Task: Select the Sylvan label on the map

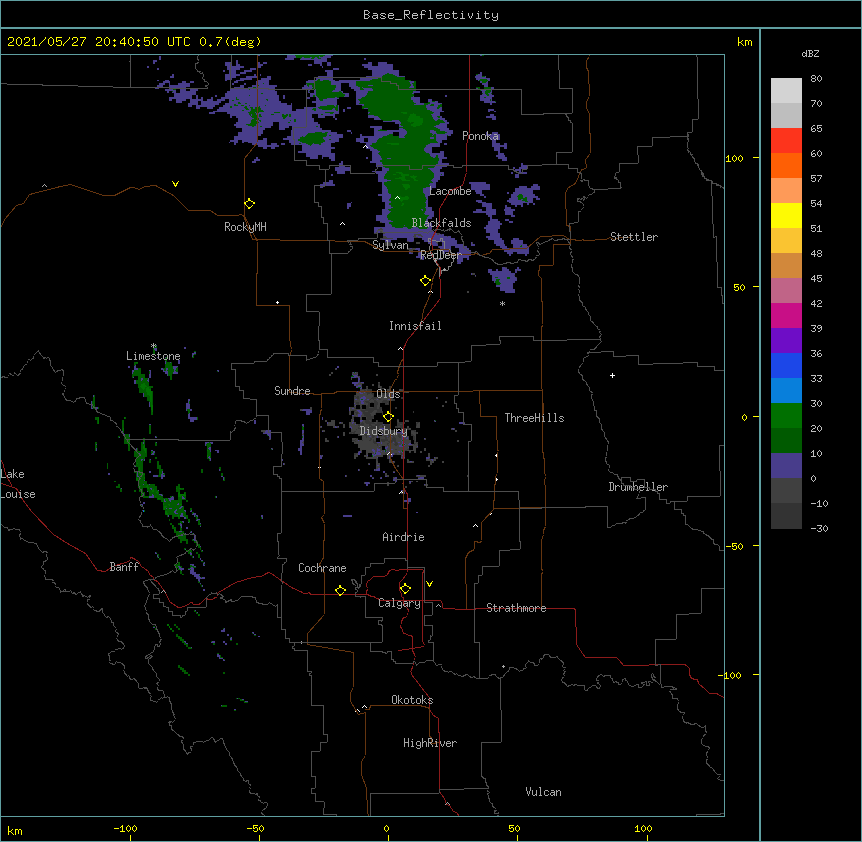Action: [390, 245]
